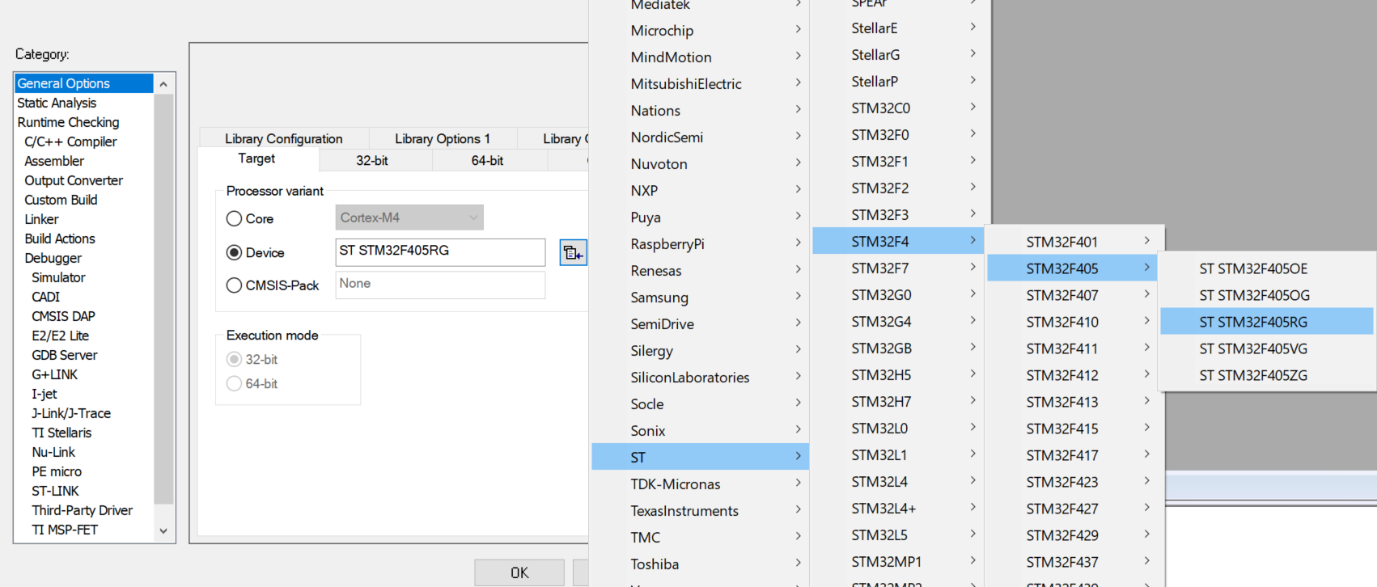Expand the STM32F7 family submenu
Screen dimensions: 1377x587
point(898,268)
